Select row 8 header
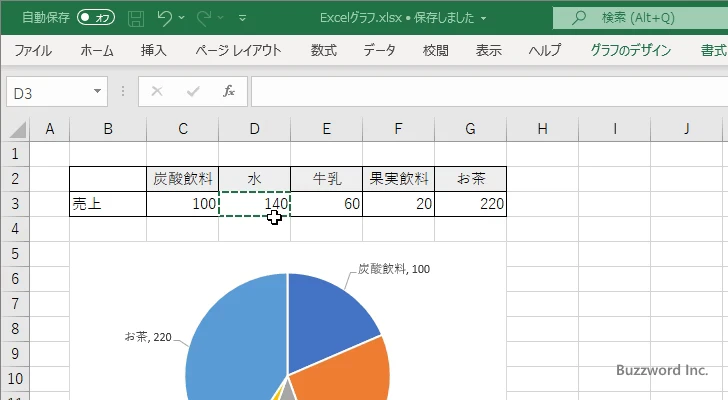 pos(15,329)
